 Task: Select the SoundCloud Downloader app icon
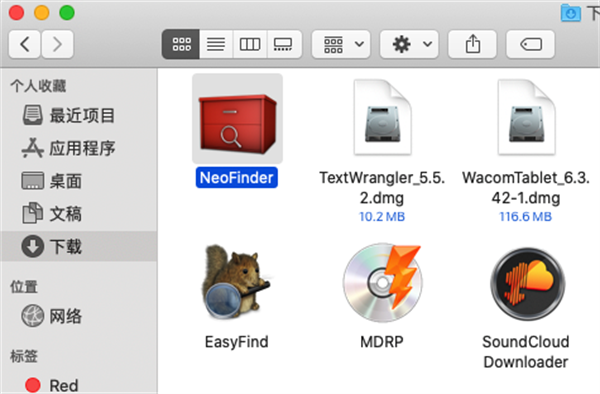point(528,284)
